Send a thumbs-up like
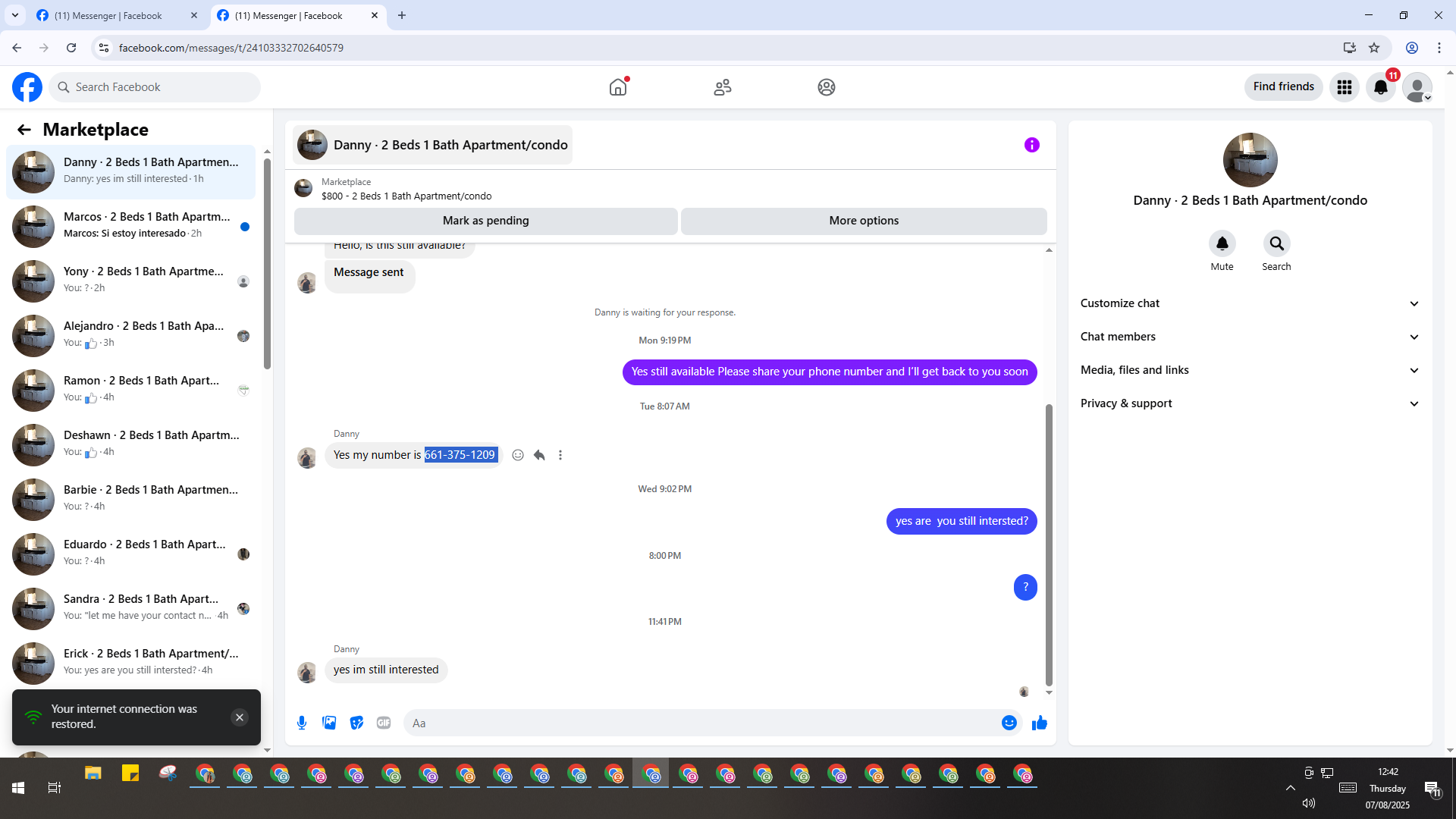The height and width of the screenshot is (819, 1456). (1039, 723)
